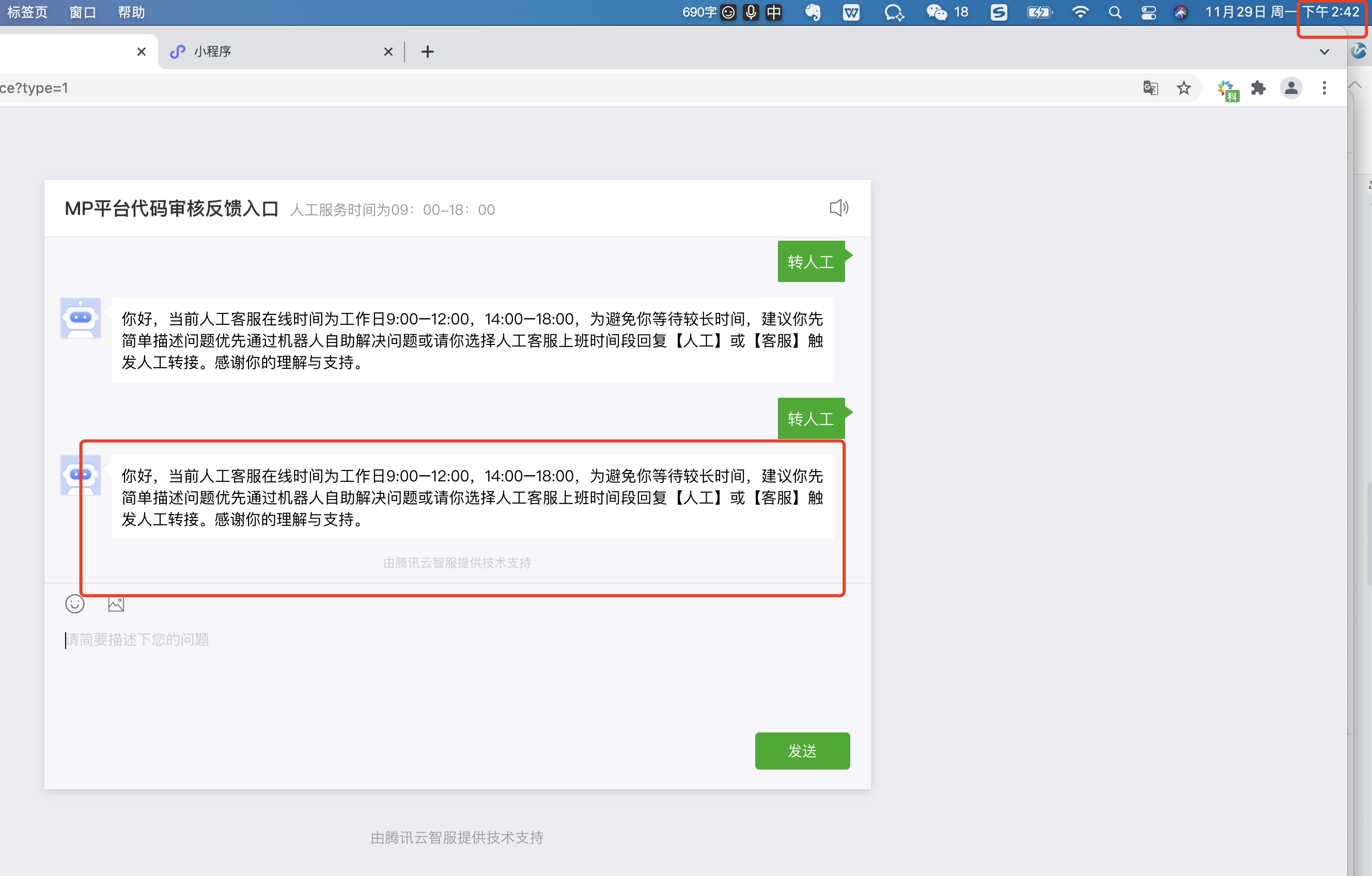This screenshot has width=1372, height=876.
Task: Open the Wi-Fi status menu
Action: (1080, 12)
